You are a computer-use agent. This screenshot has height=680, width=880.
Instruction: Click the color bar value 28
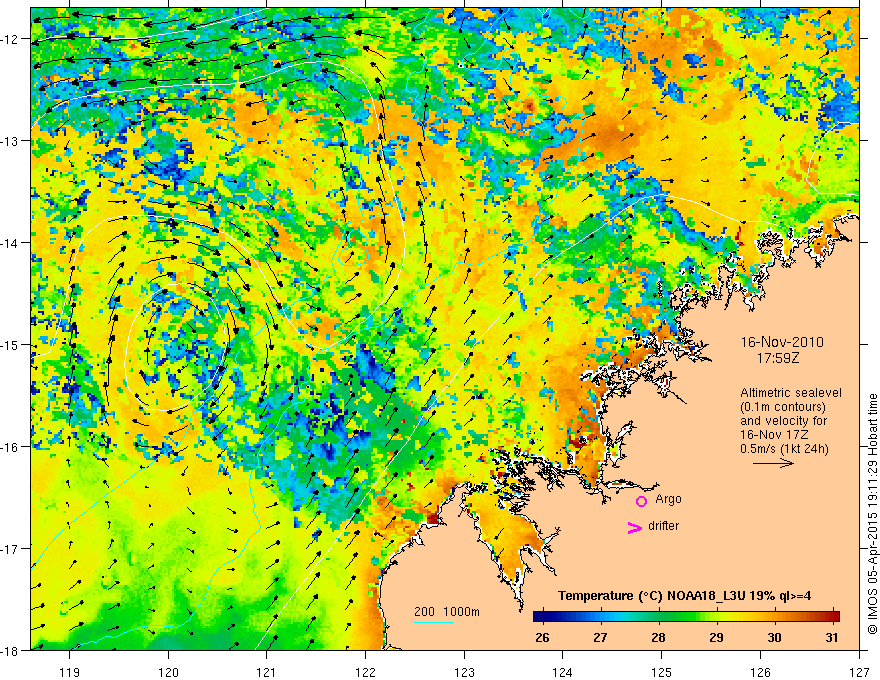pos(658,638)
